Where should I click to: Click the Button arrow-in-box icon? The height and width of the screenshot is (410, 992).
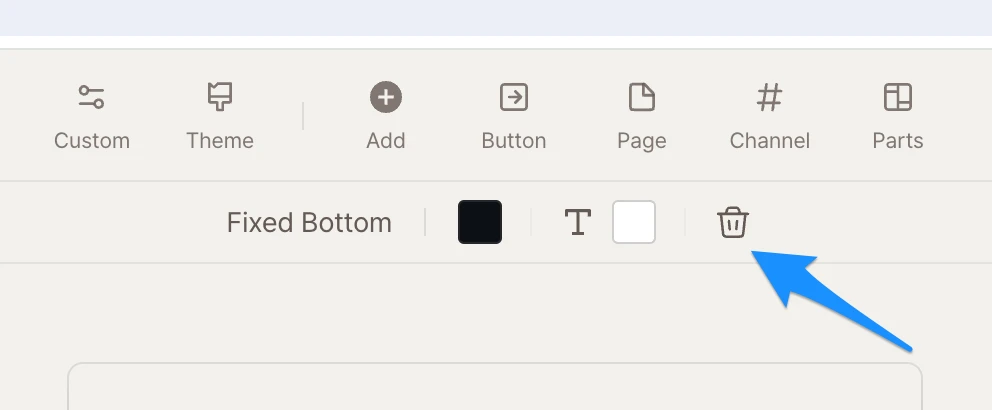point(513,97)
